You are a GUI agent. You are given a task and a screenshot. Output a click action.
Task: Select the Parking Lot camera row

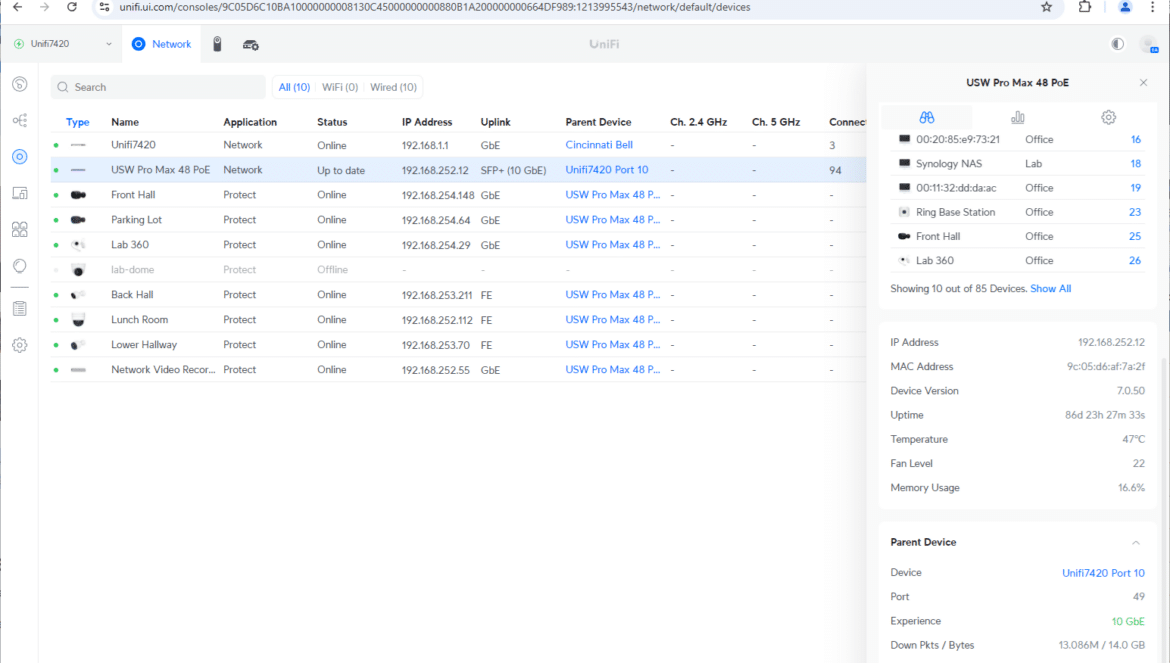coord(458,220)
